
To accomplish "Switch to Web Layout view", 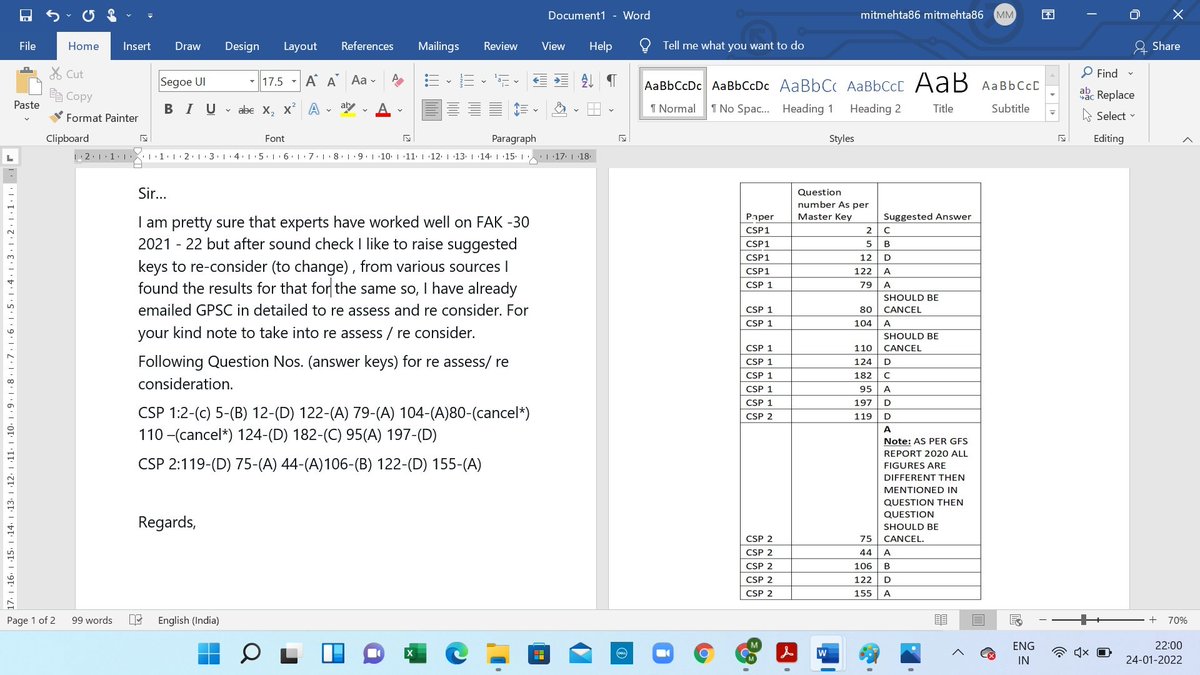I will pos(1016,620).
